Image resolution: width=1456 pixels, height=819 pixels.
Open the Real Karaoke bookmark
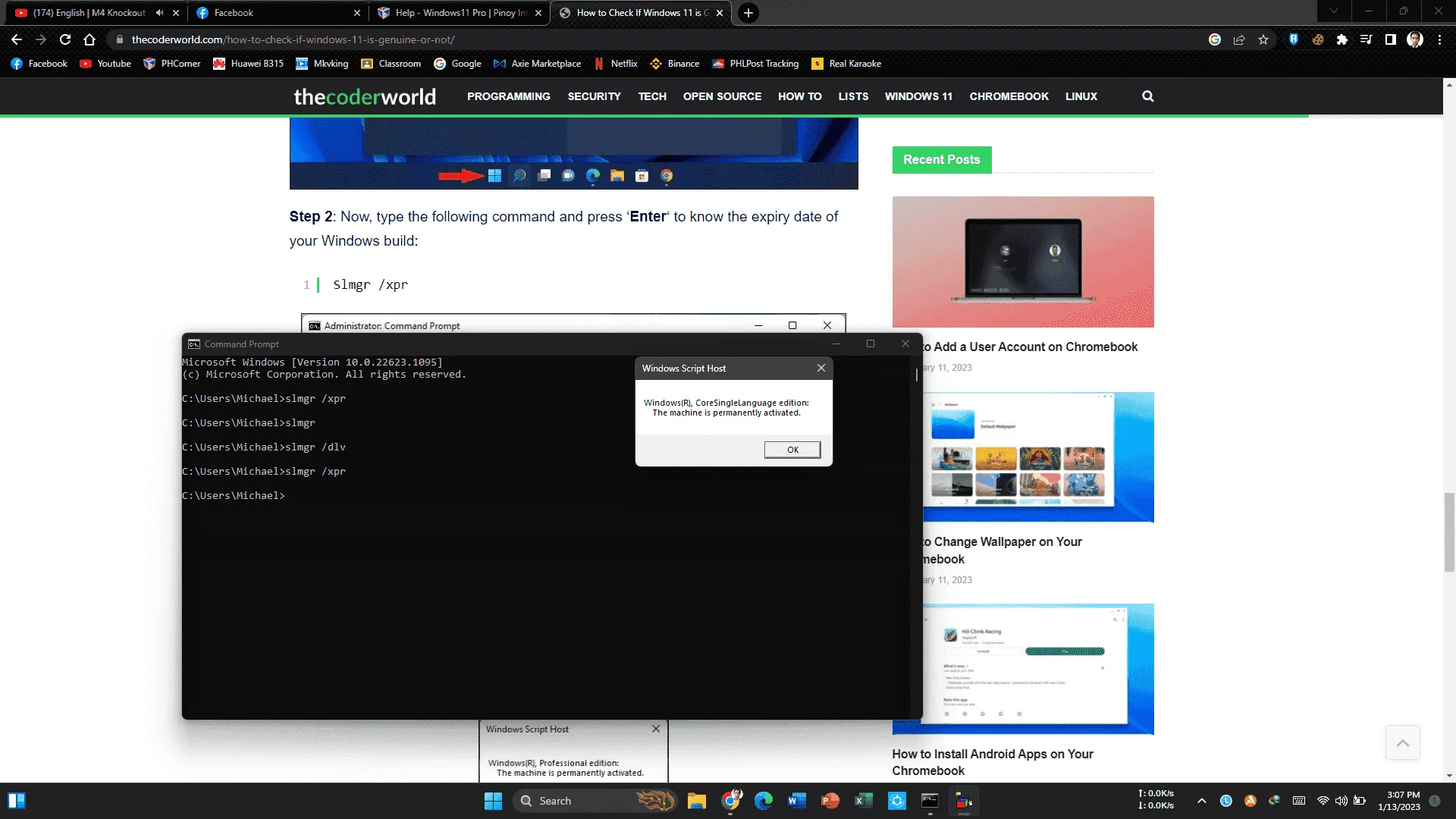click(x=846, y=64)
